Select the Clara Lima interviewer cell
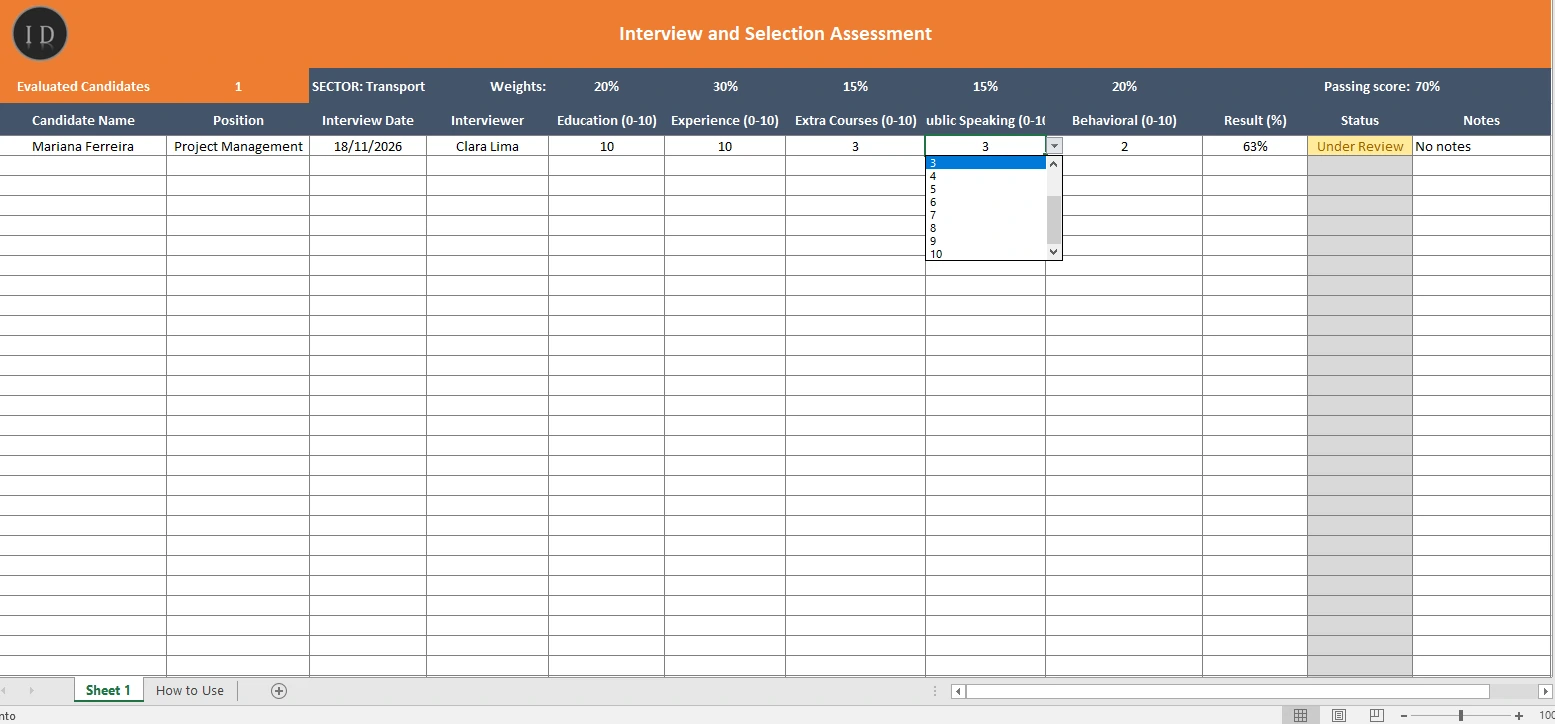The width and height of the screenshot is (1555, 724). coord(487,146)
